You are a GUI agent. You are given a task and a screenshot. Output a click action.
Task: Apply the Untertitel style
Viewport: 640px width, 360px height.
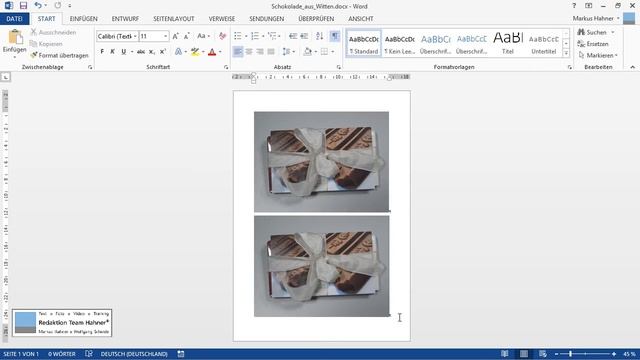coord(544,43)
